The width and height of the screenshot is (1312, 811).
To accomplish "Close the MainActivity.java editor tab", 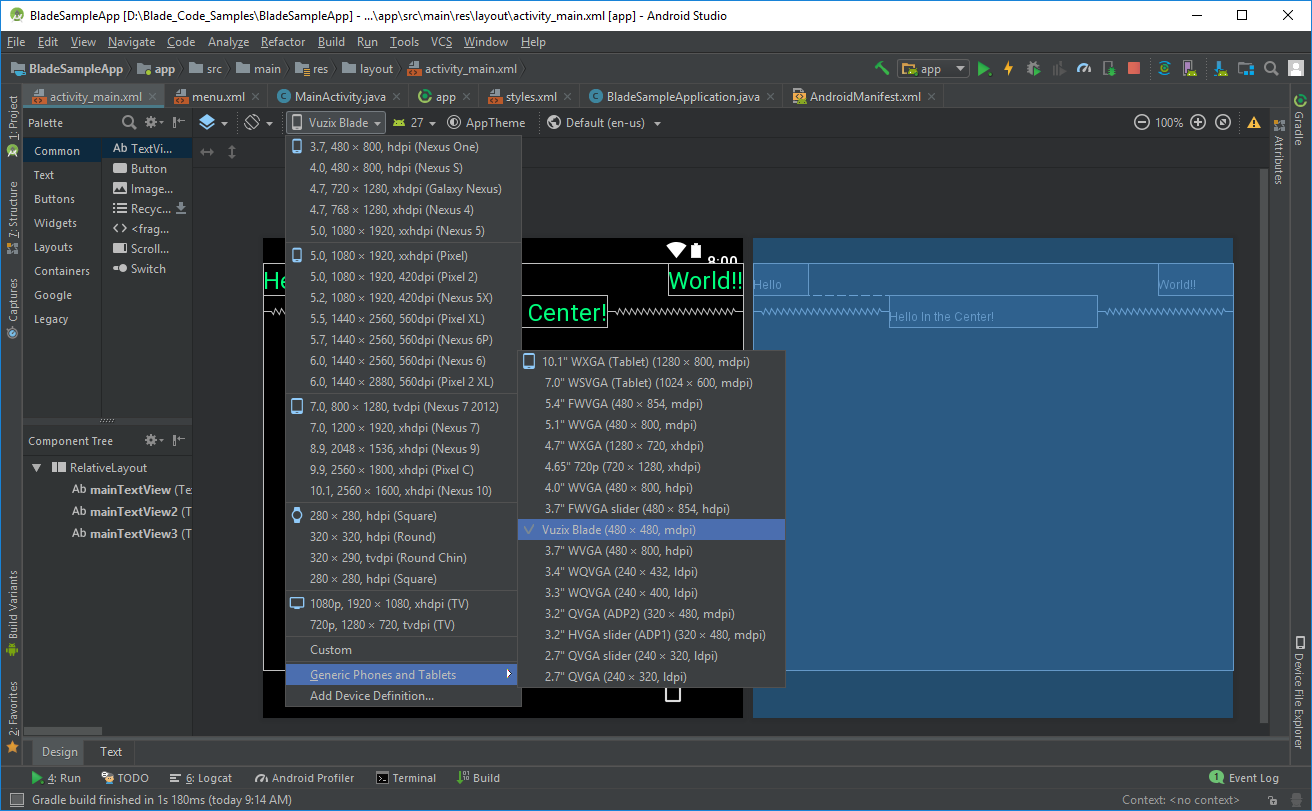I will coord(396,97).
